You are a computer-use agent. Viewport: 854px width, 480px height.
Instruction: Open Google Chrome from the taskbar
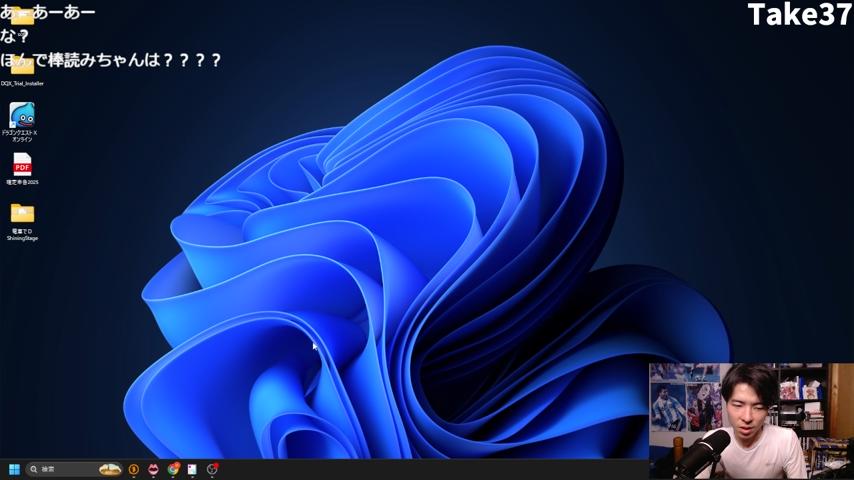[x=173, y=469]
